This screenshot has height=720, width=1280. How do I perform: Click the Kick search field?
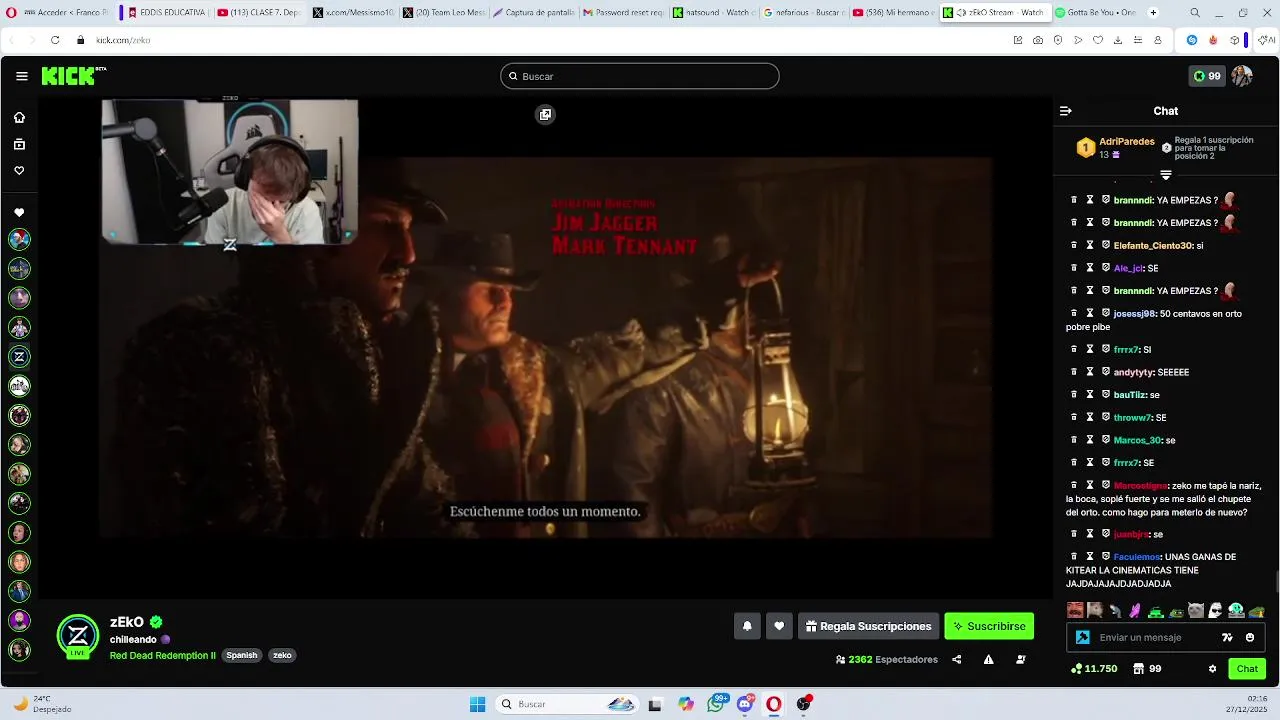coord(640,76)
